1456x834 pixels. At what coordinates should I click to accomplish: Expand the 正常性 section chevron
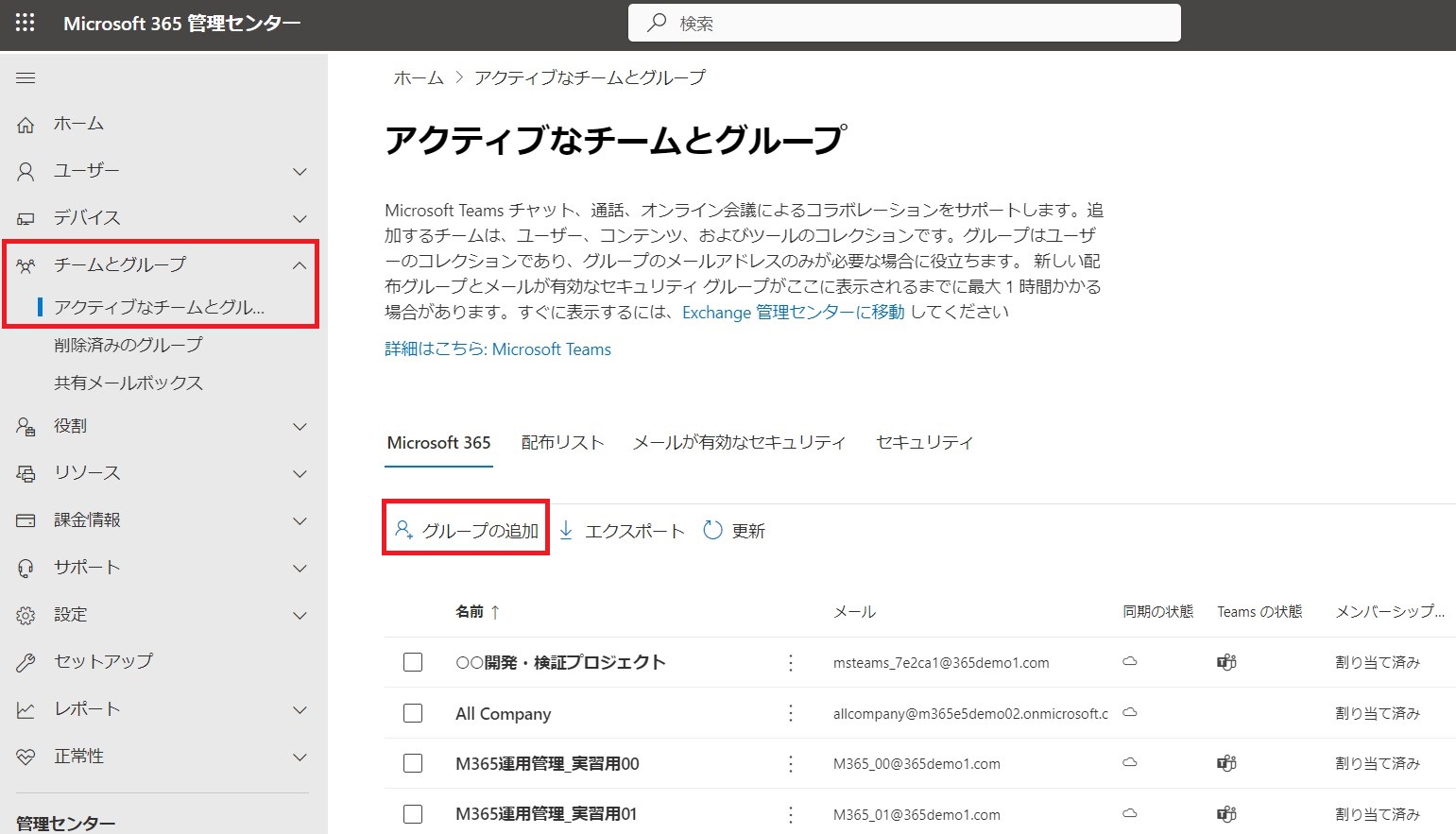pos(300,757)
